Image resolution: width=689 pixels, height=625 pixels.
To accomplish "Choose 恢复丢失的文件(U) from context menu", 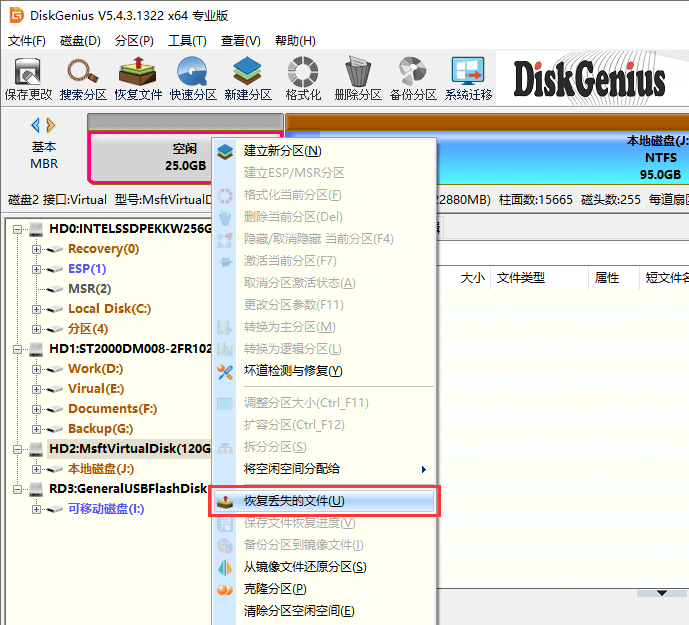I will [x=324, y=501].
